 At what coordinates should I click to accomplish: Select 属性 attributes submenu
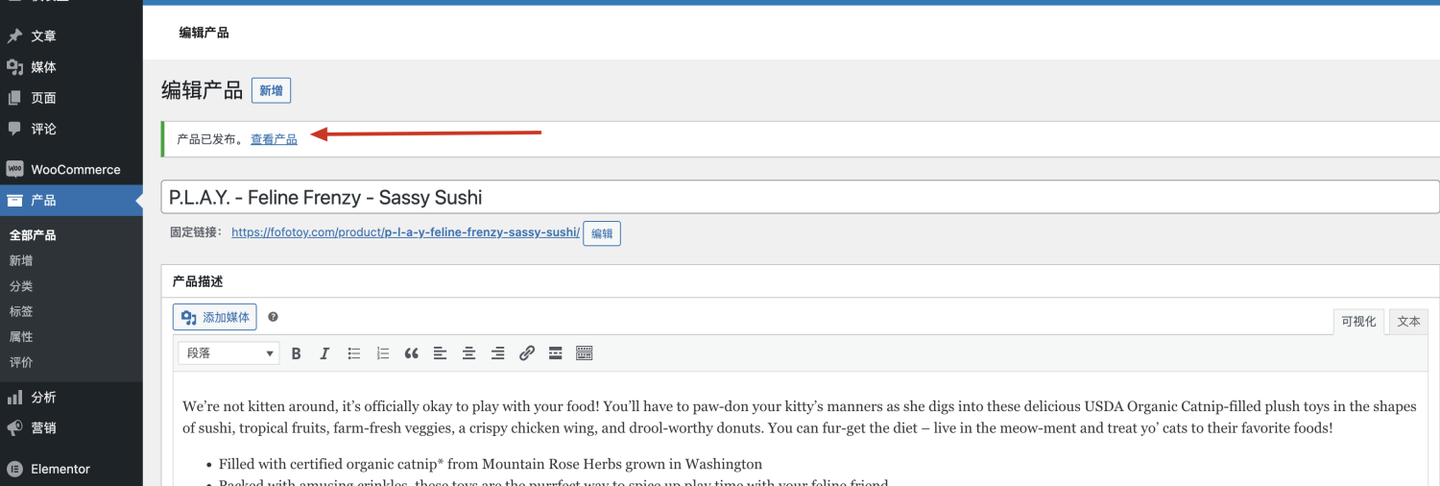[21, 337]
